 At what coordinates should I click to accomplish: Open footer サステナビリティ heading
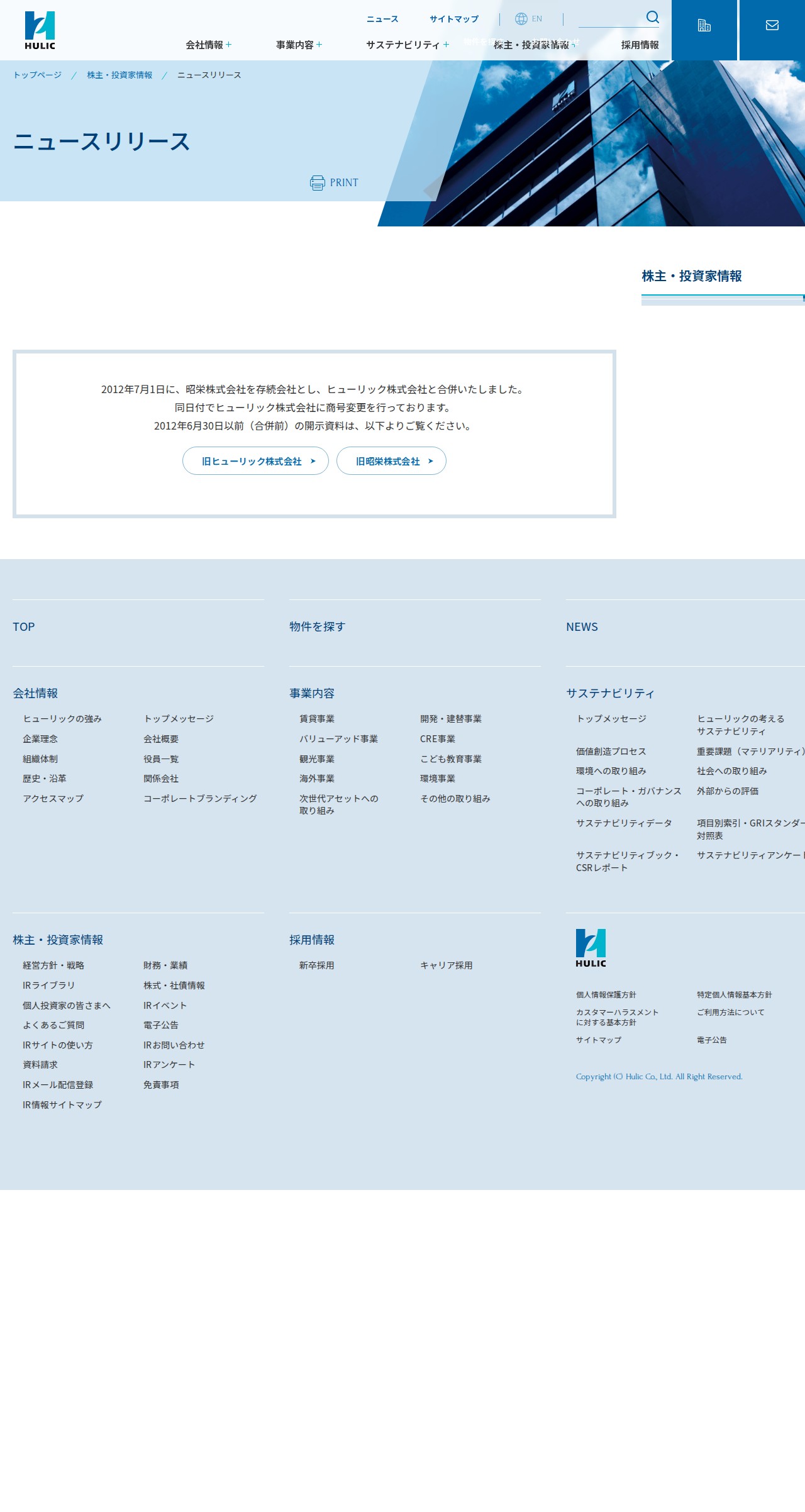(x=610, y=693)
